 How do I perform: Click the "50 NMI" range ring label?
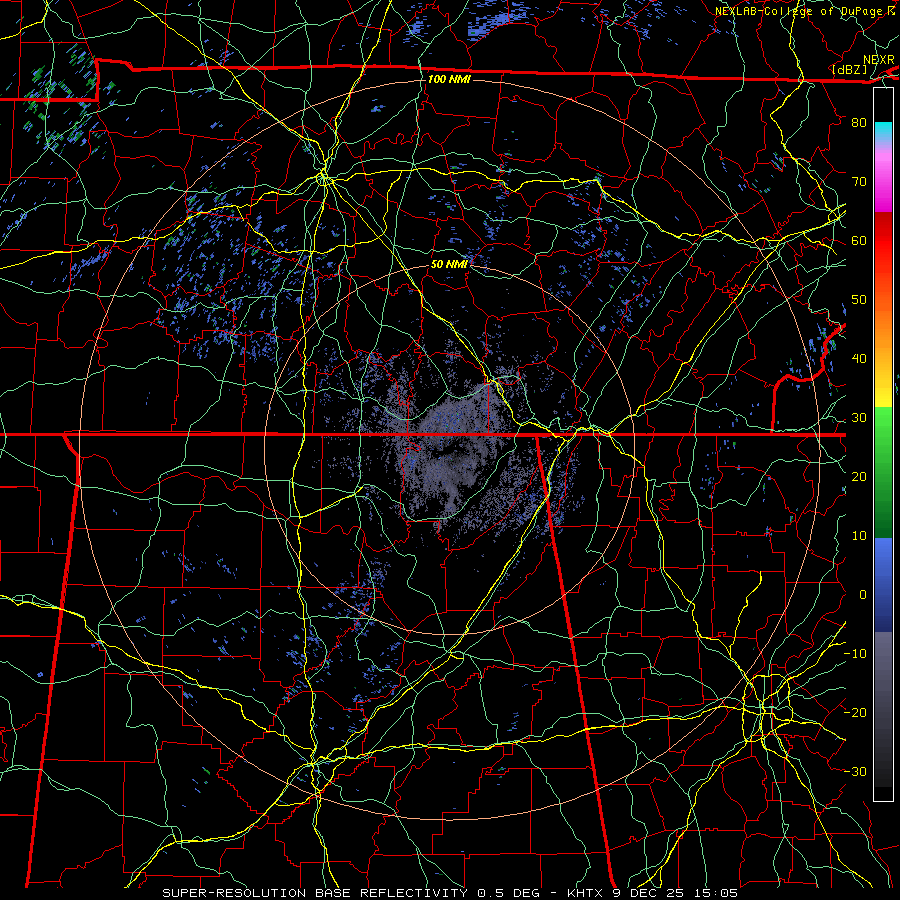(x=449, y=265)
